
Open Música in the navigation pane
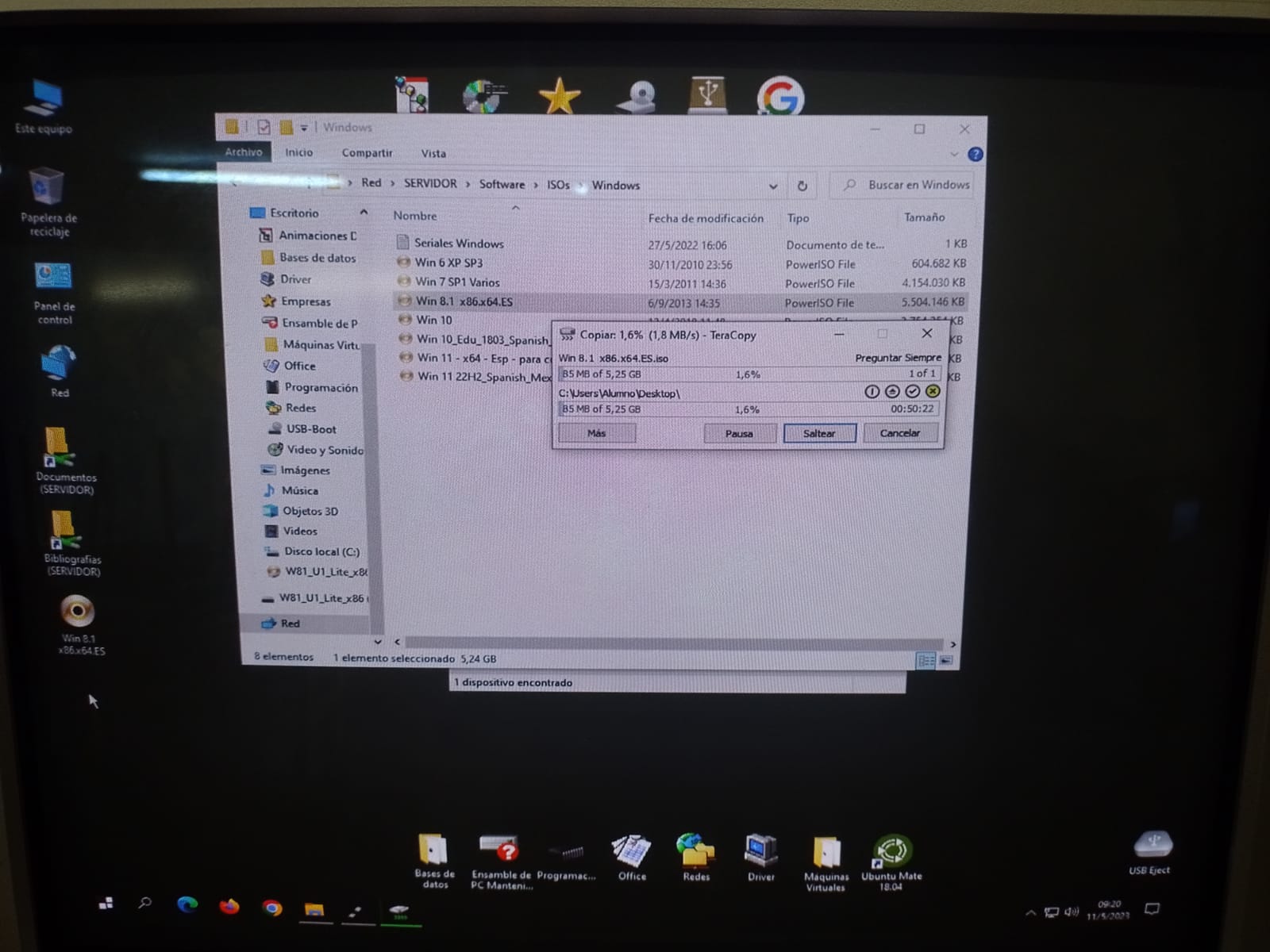299,490
